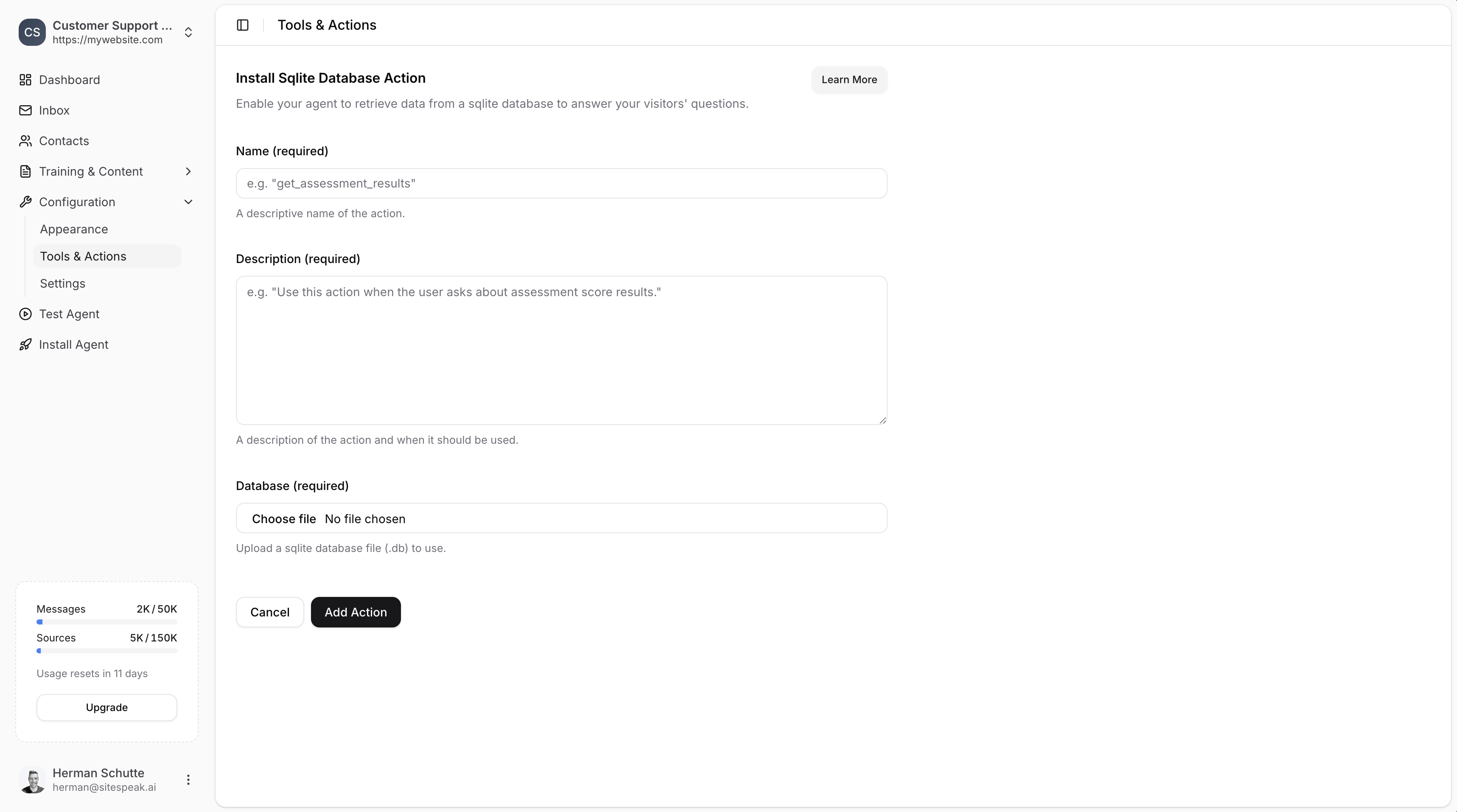The height and width of the screenshot is (812, 1457).
Task: Select Tools & Actions in sidebar
Action: pyautogui.click(x=83, y=256)
